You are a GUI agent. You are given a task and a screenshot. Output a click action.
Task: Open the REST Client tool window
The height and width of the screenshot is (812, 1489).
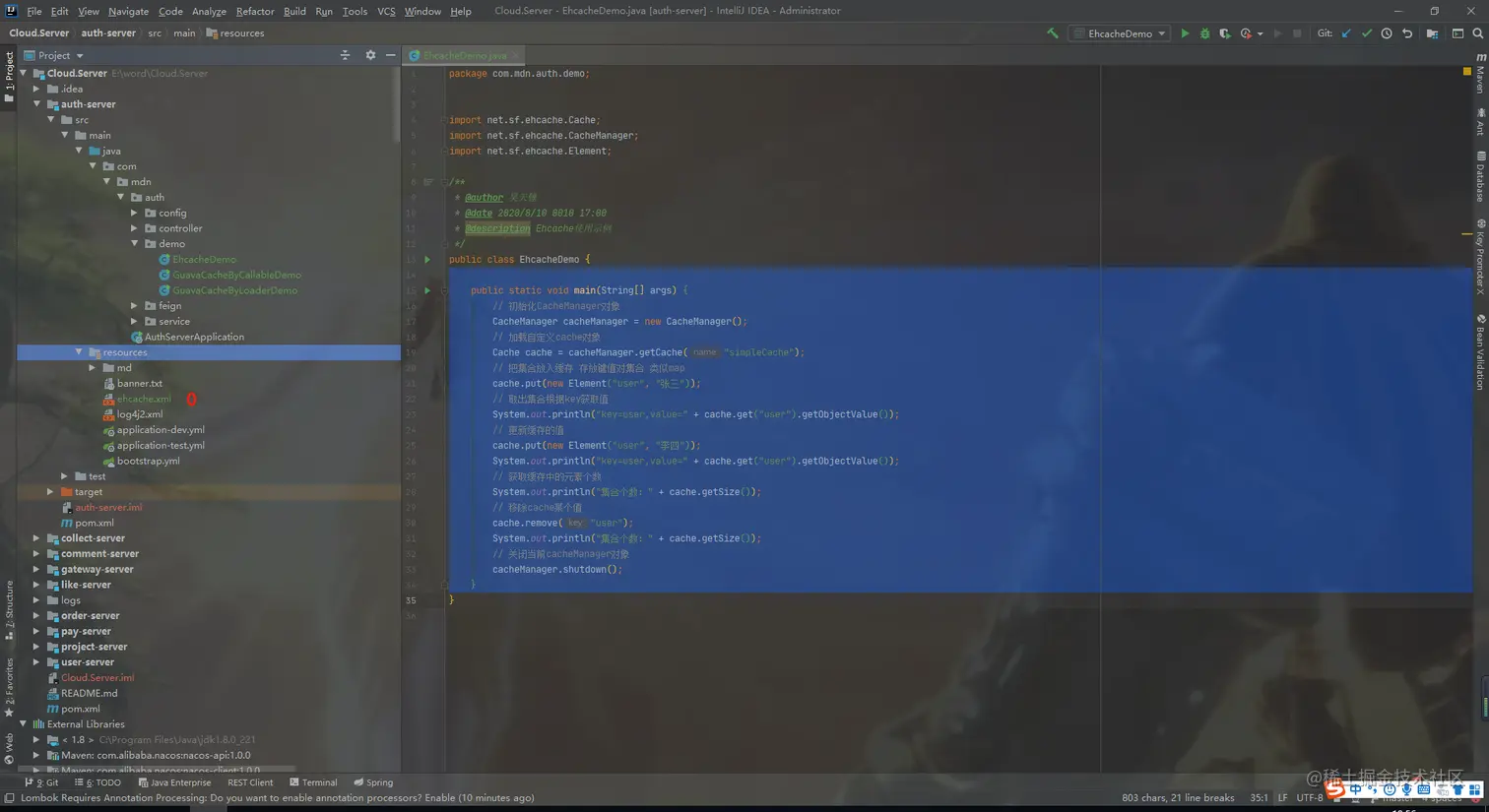coord(250,782)
